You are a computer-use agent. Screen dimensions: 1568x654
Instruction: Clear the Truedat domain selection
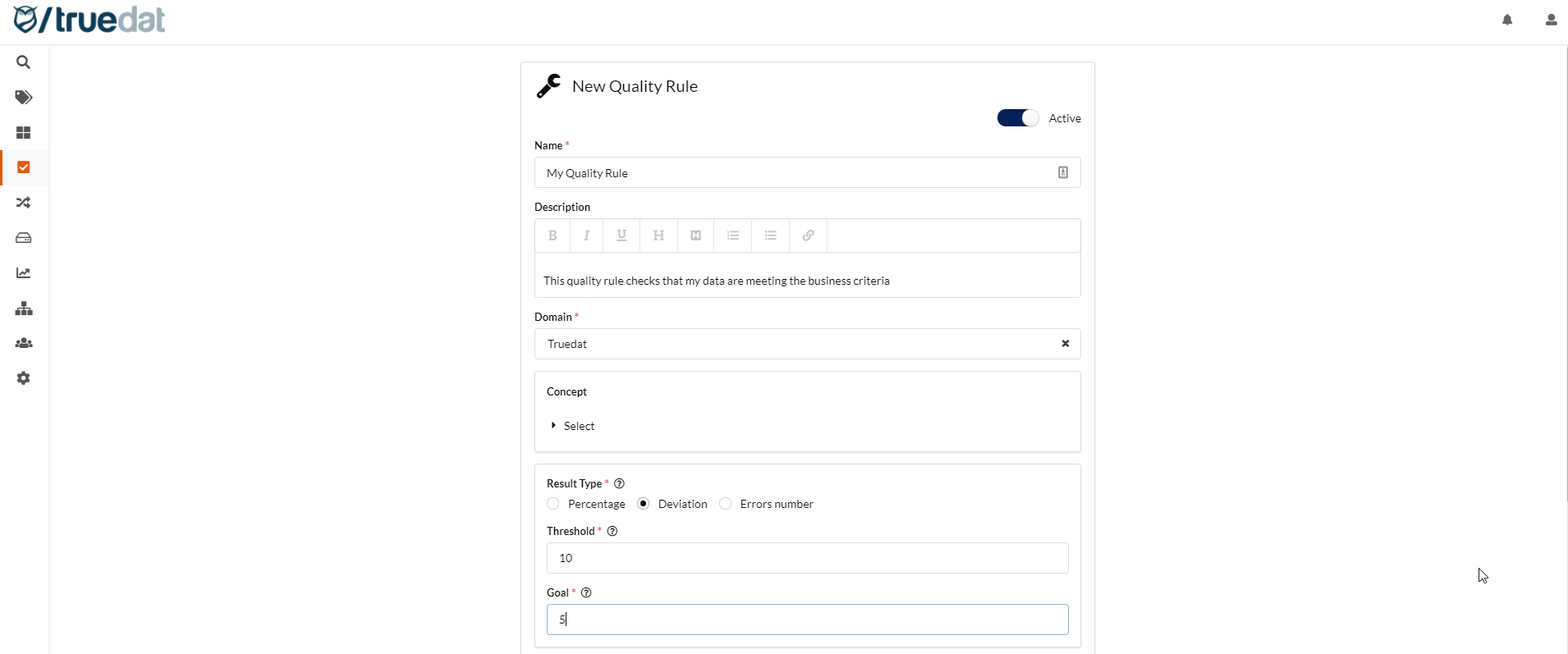1066,344
